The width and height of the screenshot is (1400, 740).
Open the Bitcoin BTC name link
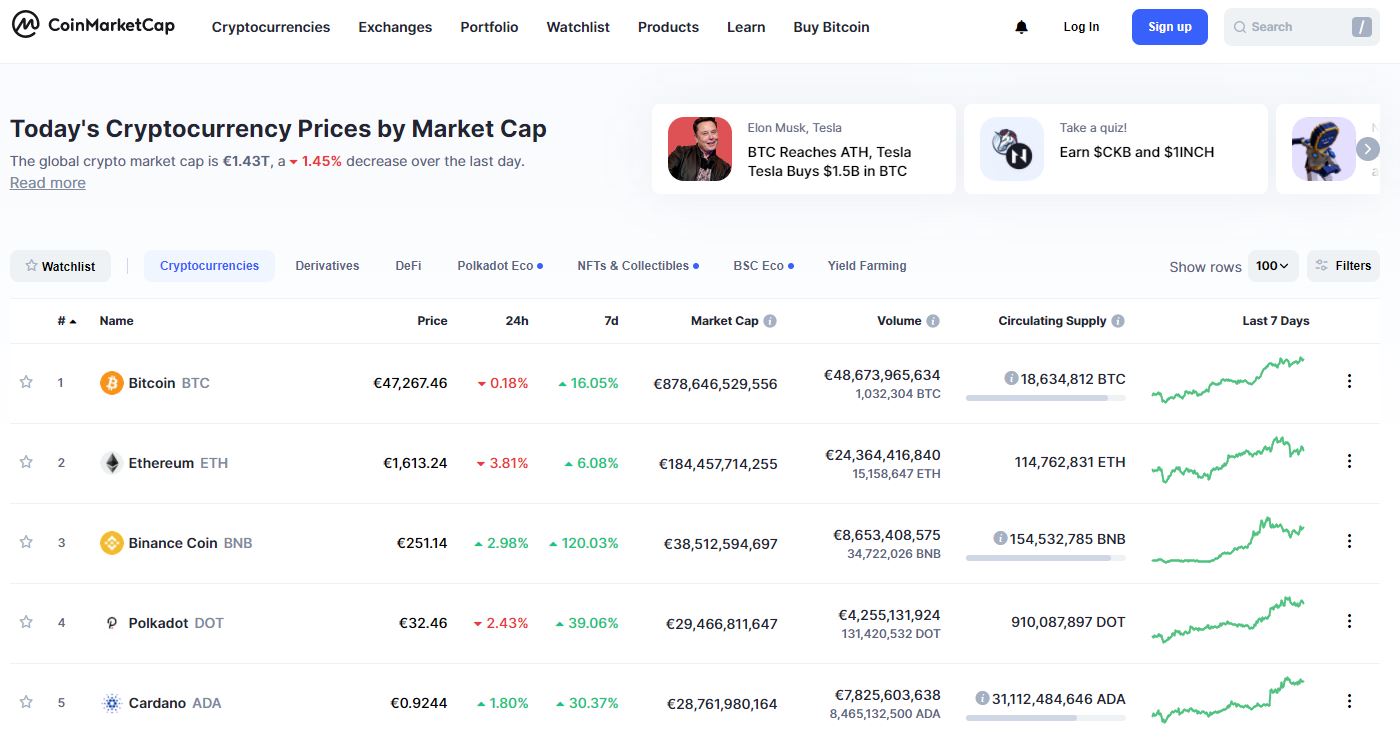155,383
